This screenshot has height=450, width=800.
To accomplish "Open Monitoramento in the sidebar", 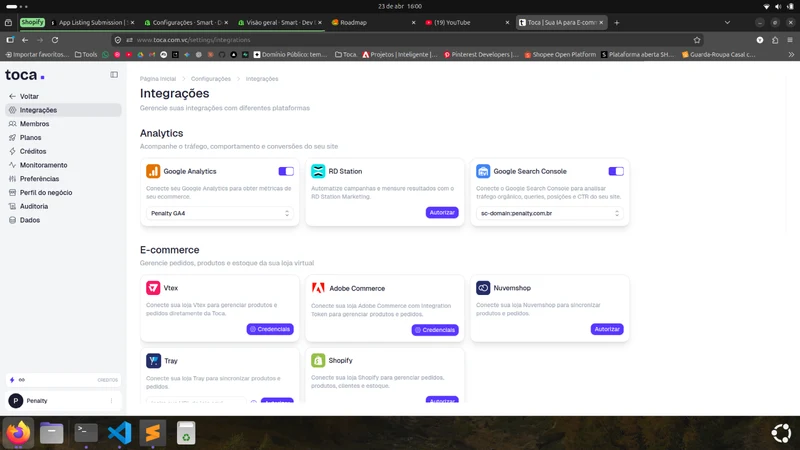I will point(63,165).
